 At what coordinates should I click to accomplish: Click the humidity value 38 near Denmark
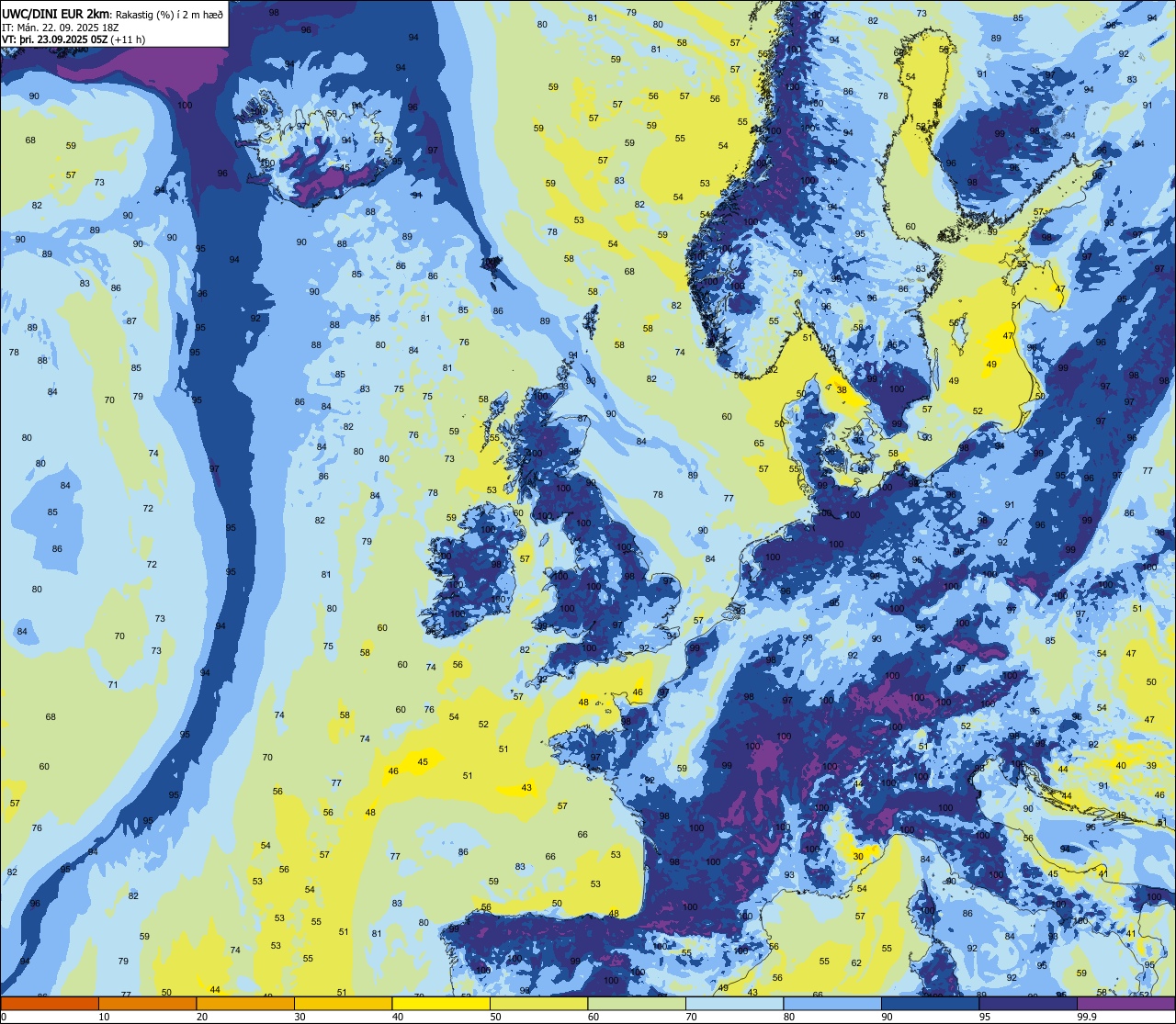tap(842, 389)
